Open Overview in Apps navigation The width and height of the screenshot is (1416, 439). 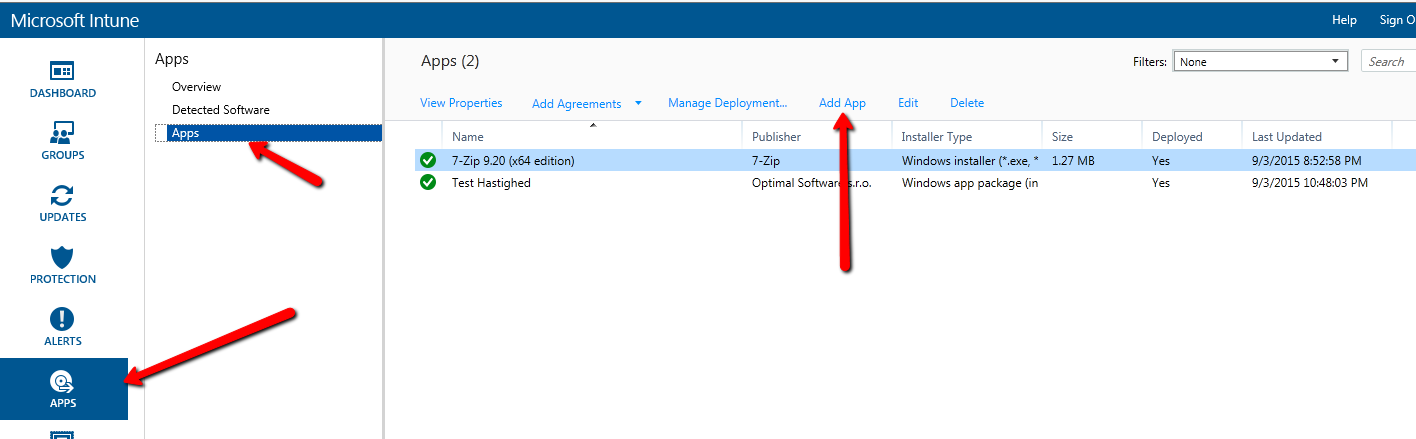(x=196, y=87)
